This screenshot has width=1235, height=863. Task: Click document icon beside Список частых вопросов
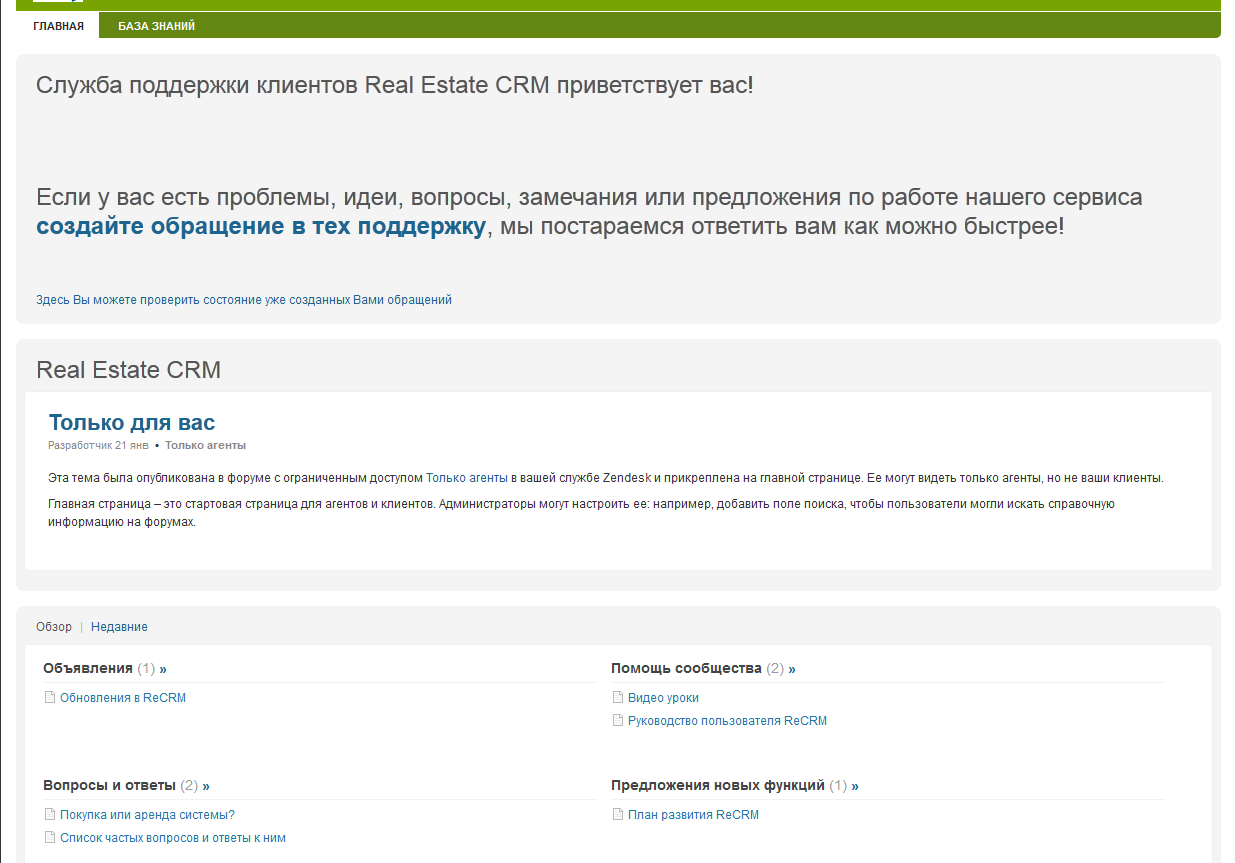(50, 838)
